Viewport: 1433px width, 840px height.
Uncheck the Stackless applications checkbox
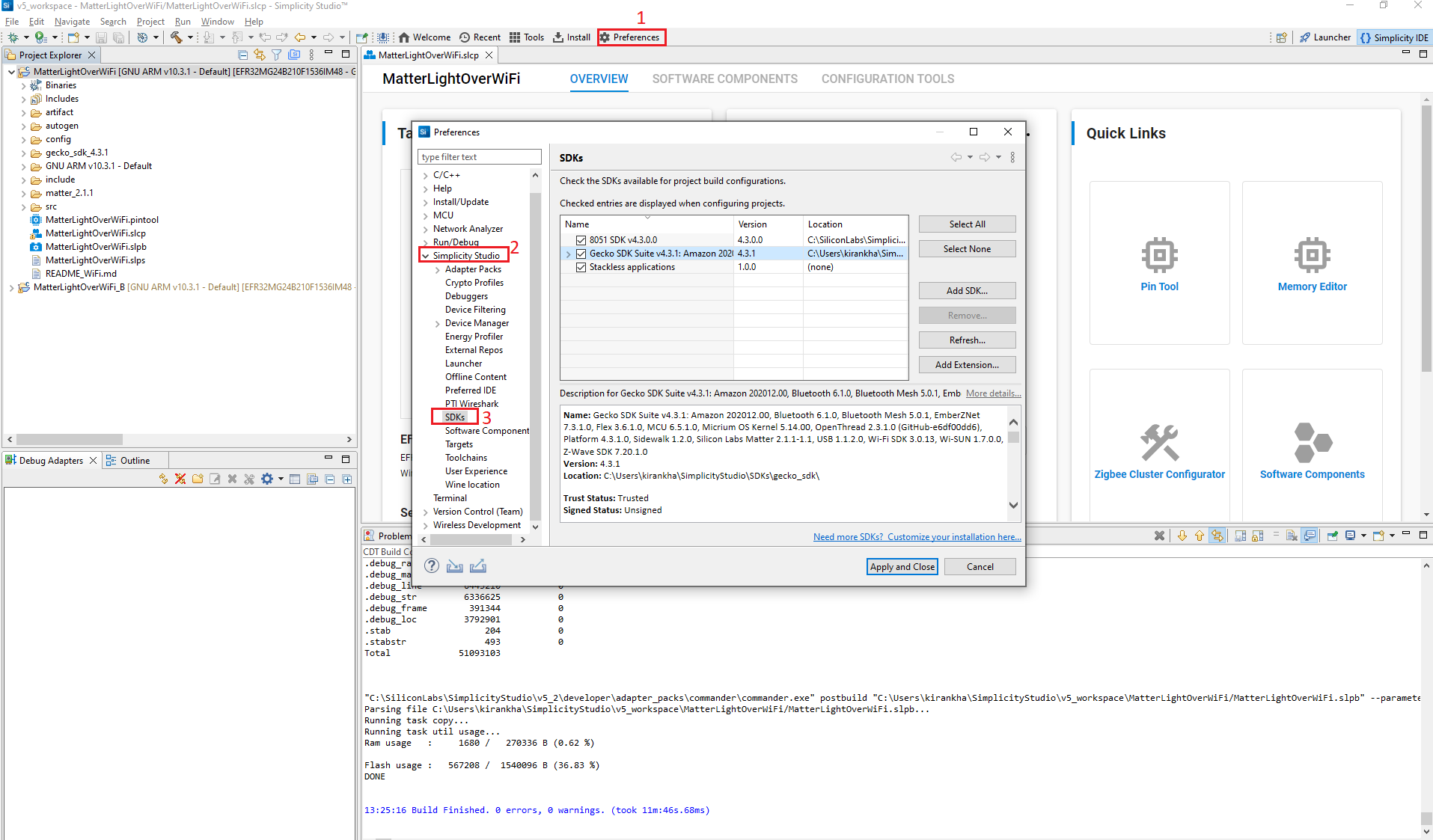tap(581, 267)
